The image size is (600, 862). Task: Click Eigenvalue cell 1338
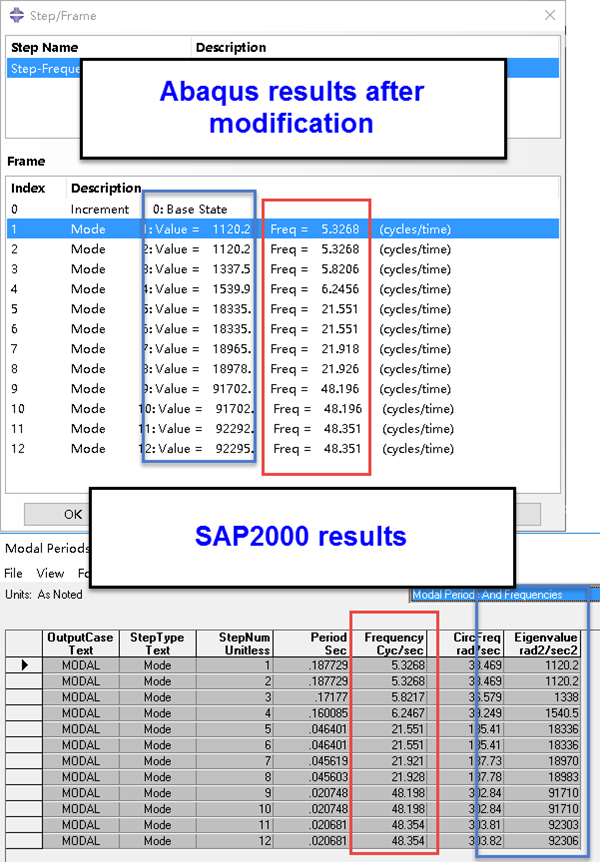coord(542,697)
